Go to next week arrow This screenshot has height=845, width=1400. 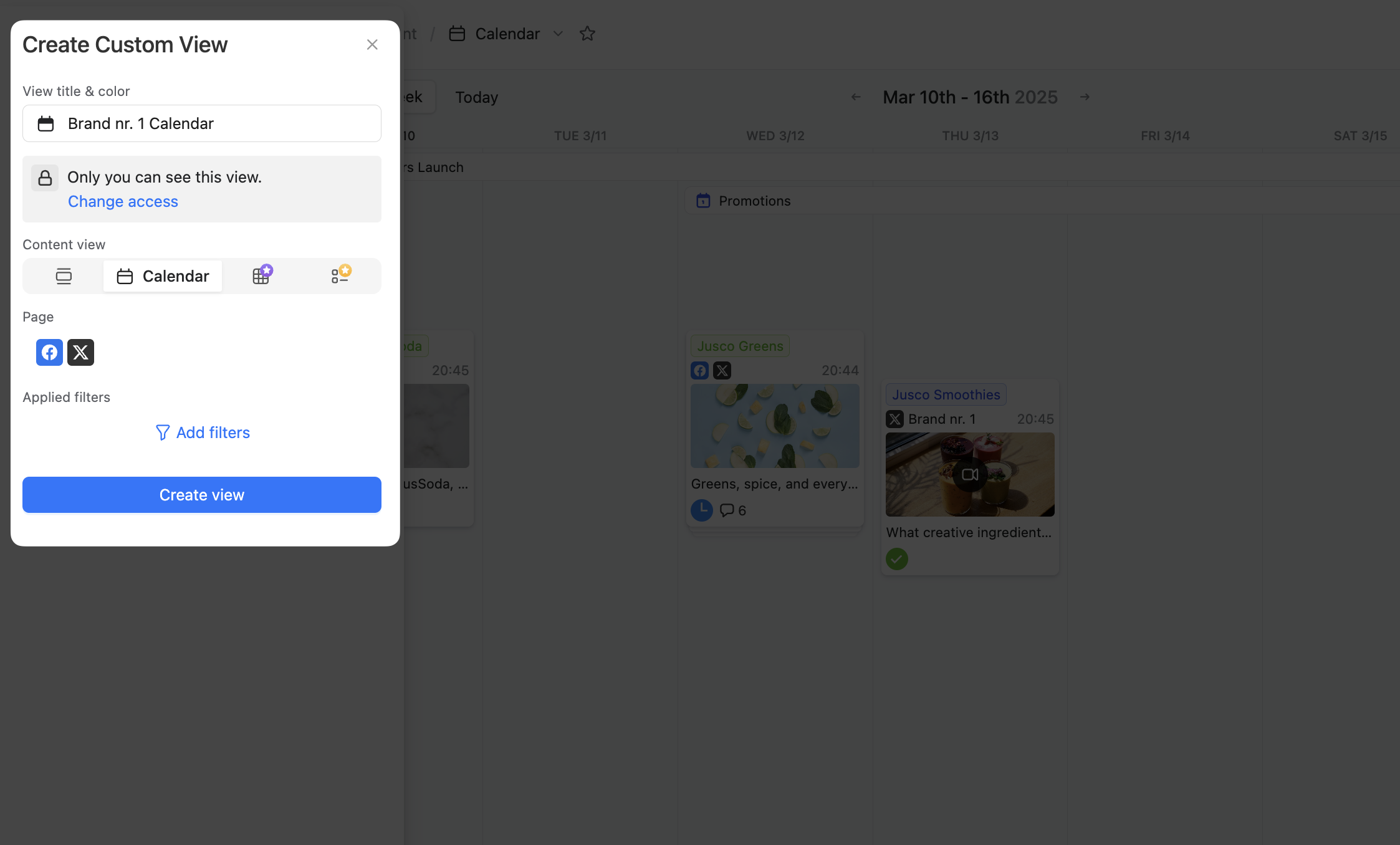[1085, 97]
